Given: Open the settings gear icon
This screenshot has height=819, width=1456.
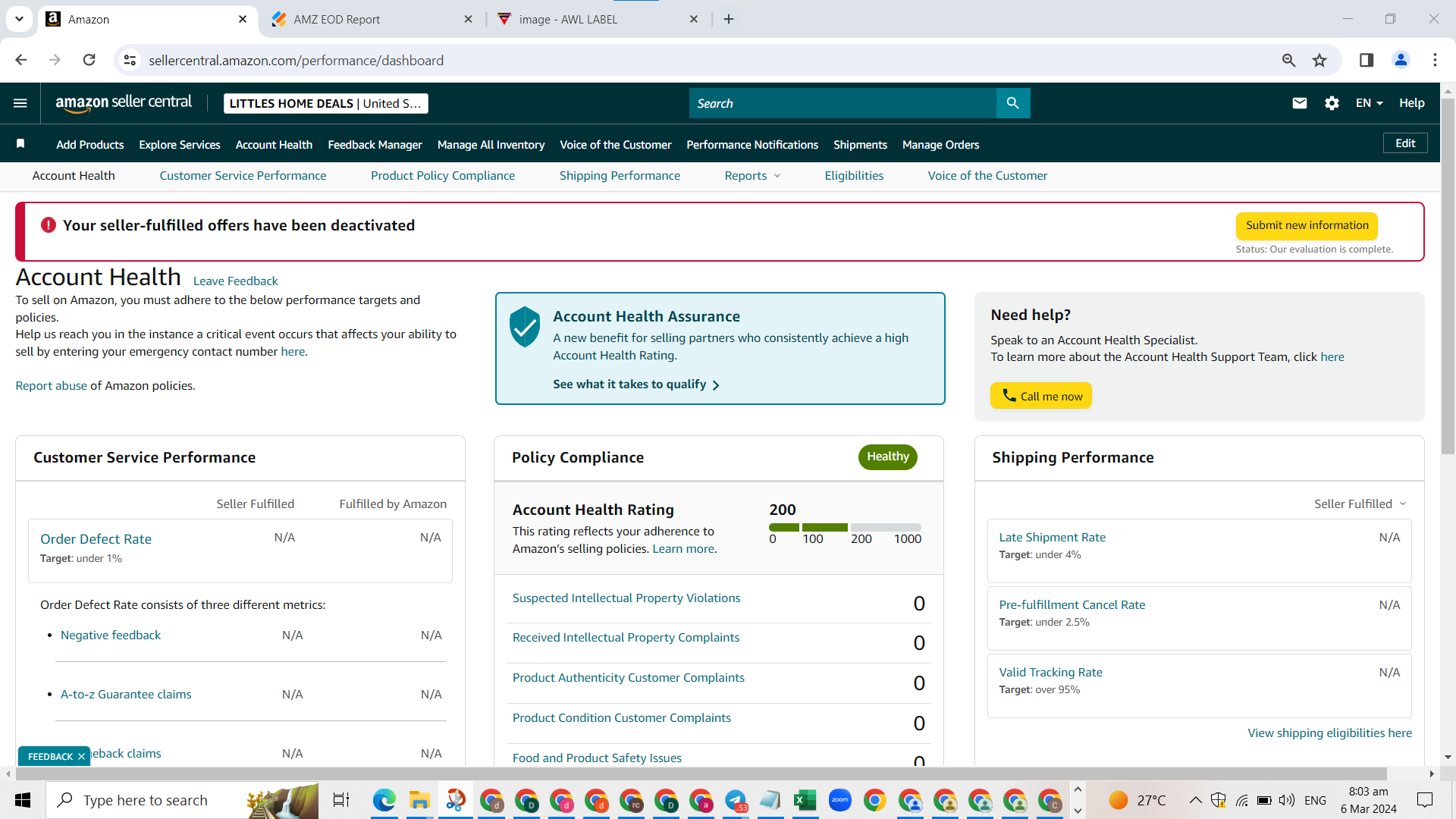Looking at the screenshot, I should coord(1332,103).
